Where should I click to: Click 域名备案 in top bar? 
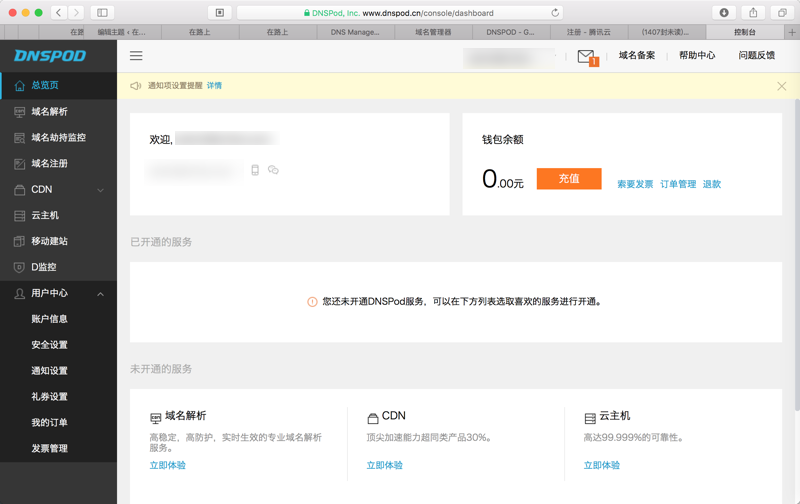[637, 55]
